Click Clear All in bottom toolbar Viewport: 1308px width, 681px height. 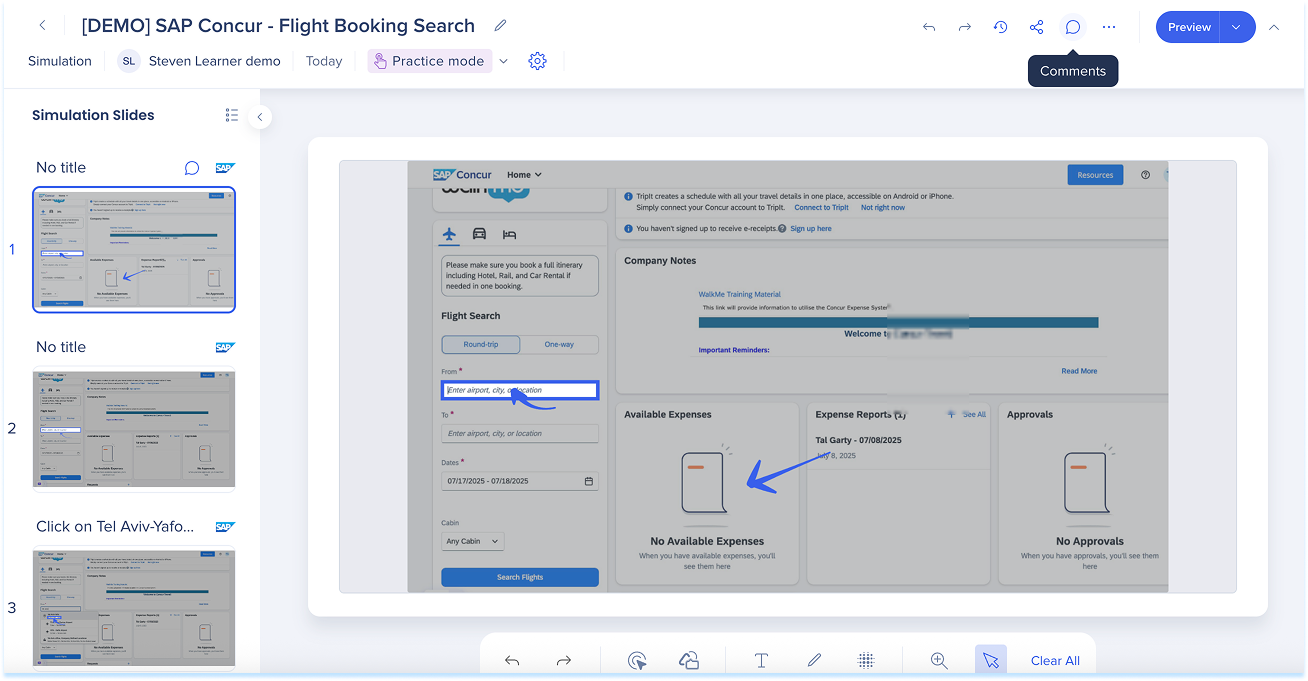pos(1055,660)
